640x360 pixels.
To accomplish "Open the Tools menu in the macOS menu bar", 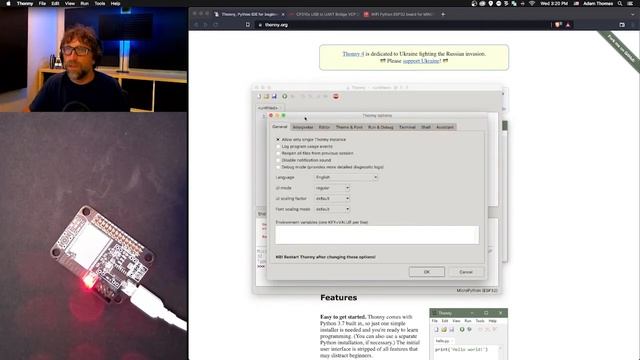I will 100,3.
